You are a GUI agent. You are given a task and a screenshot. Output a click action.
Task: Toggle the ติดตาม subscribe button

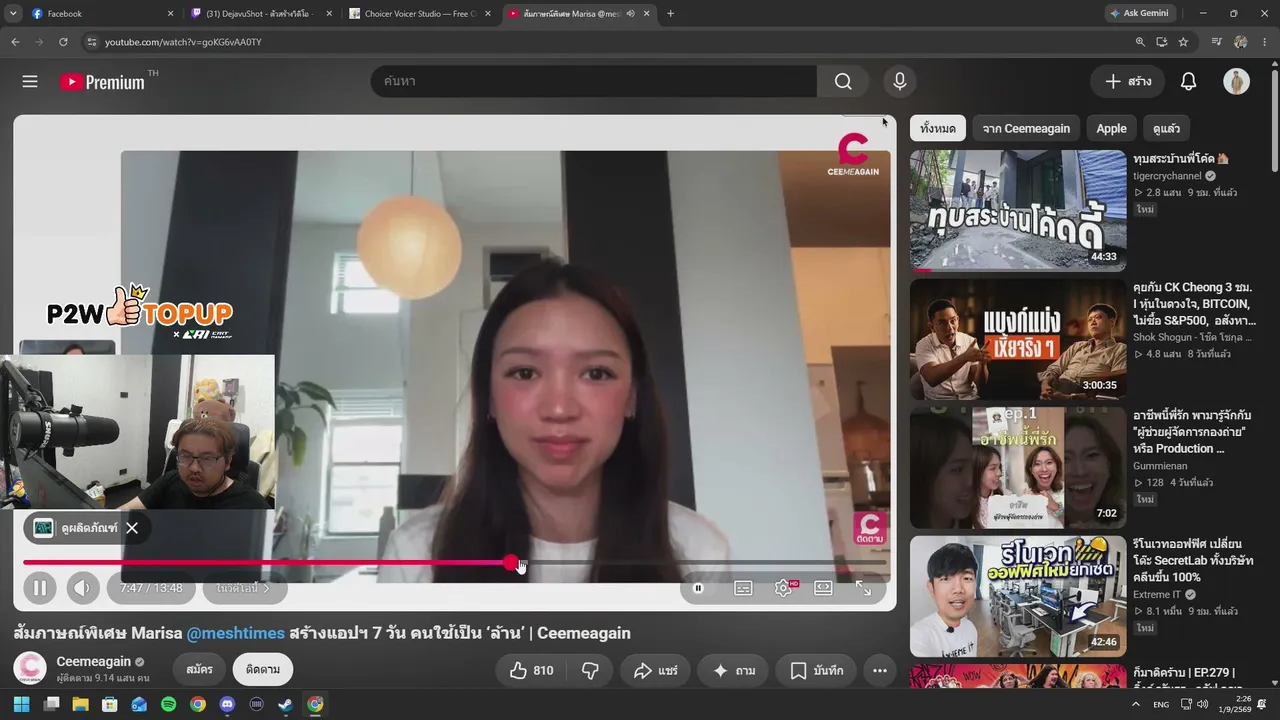[262, 670]
